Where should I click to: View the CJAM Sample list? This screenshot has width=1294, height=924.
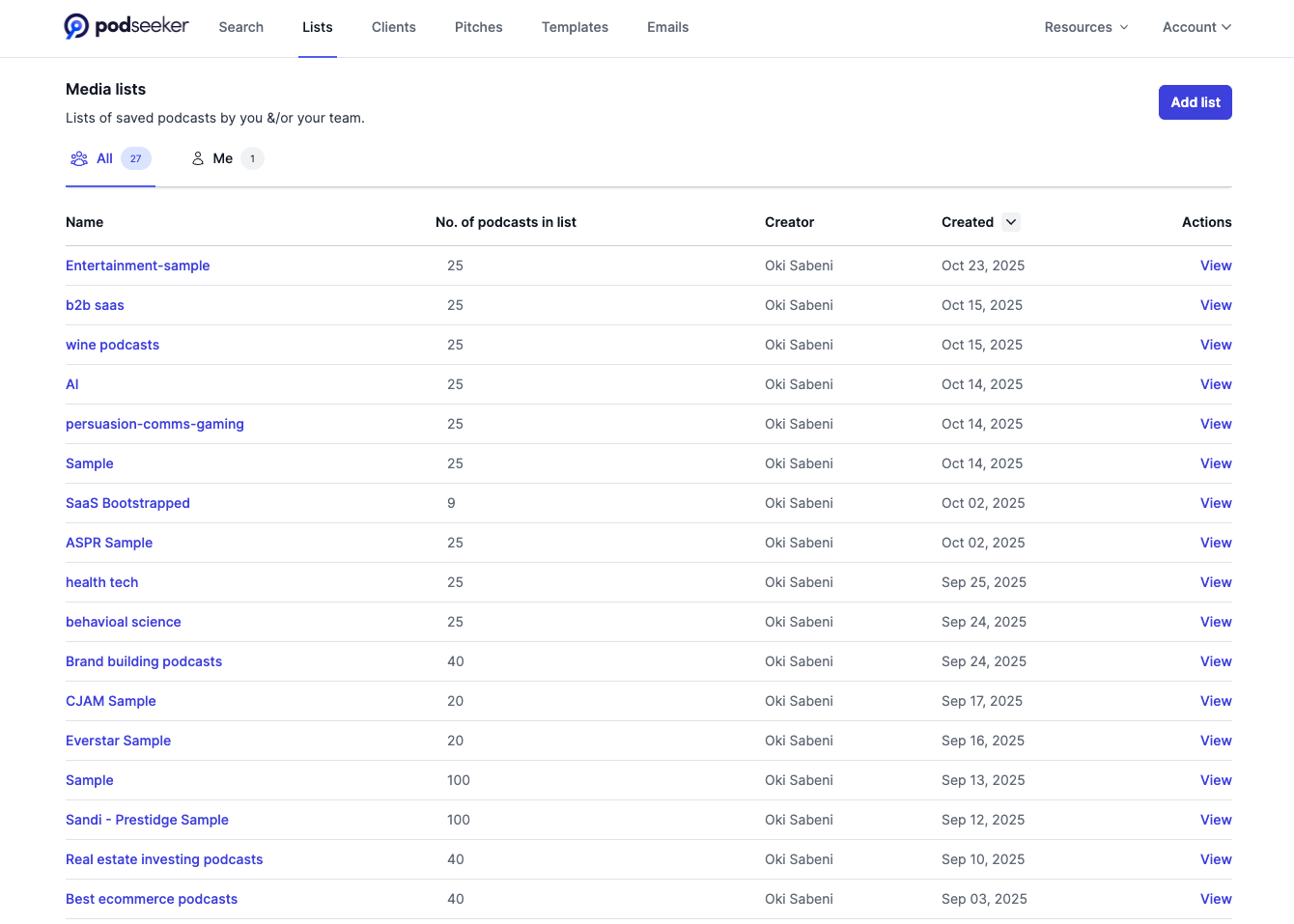(110, 701)
